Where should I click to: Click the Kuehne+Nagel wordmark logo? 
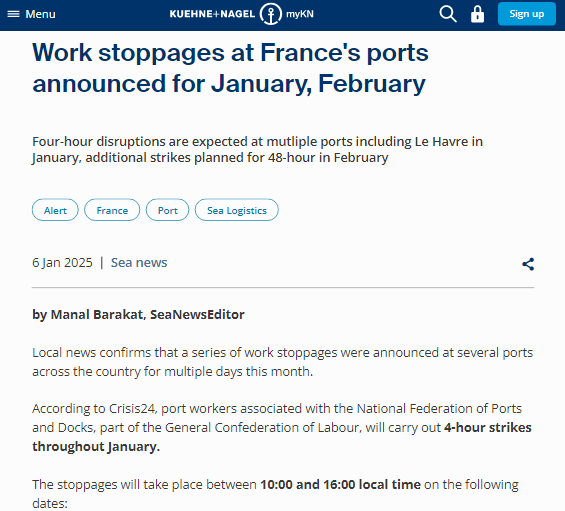(x=212, y=14)
